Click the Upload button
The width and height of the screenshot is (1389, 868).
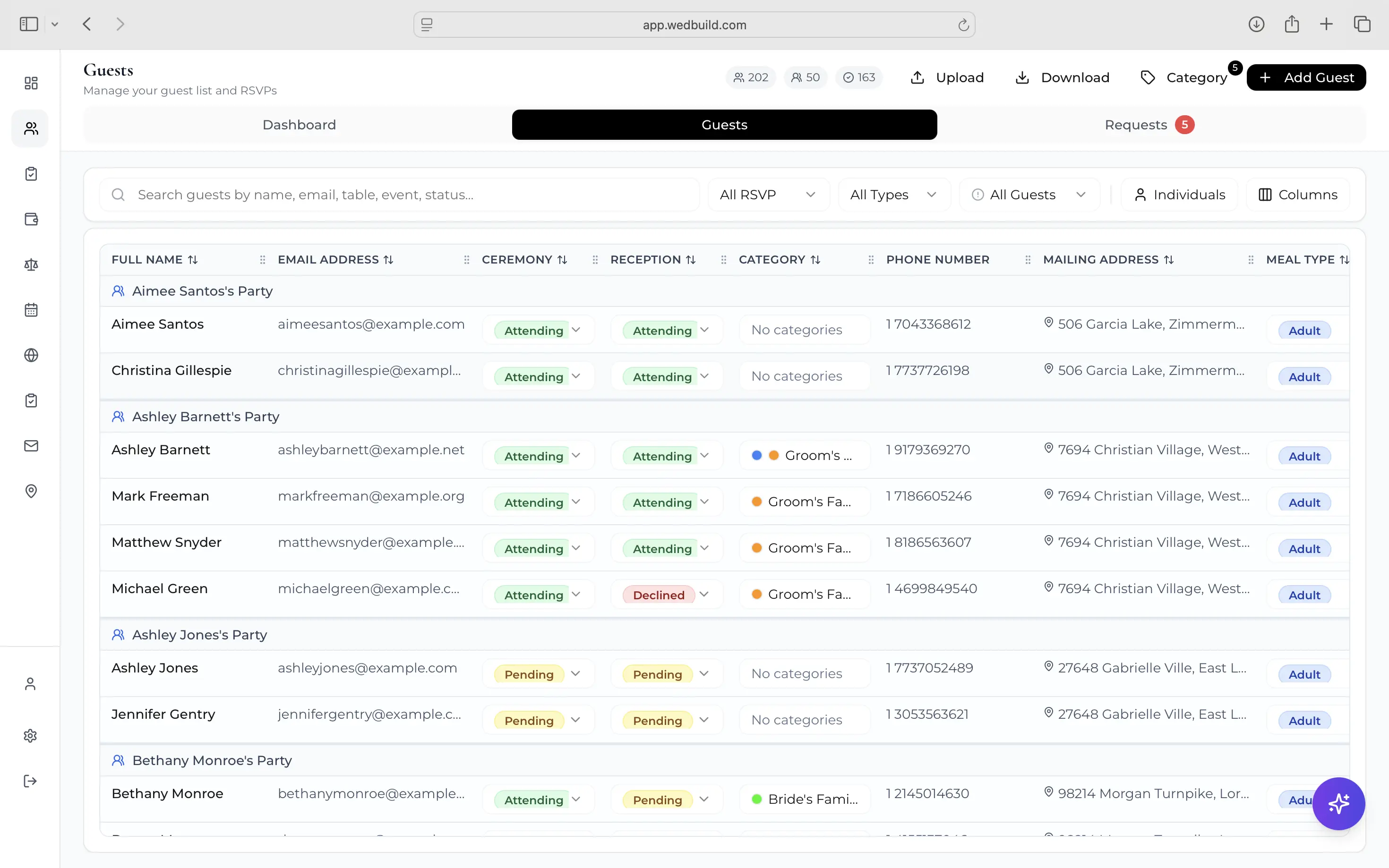pyautogui.click(x=947, y=77)
